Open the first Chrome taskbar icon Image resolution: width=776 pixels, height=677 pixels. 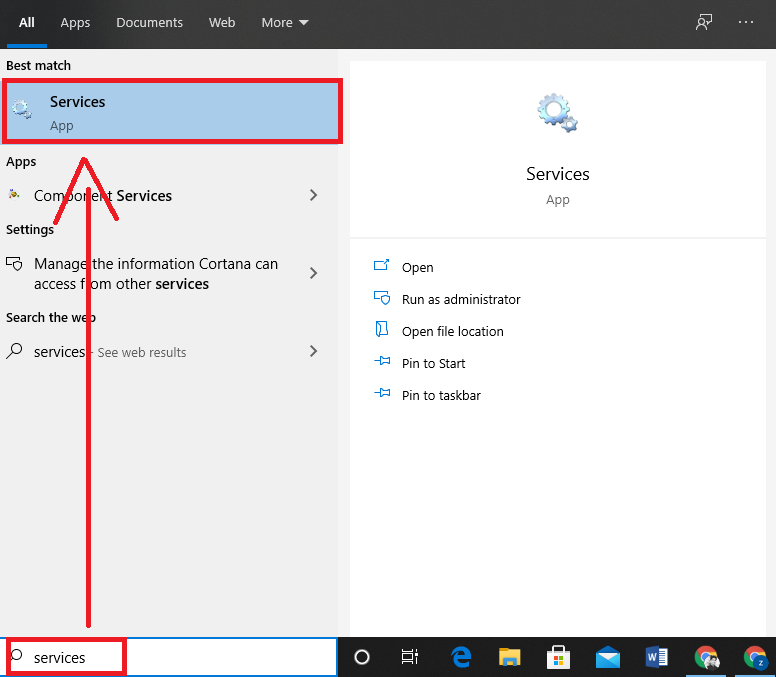click(707, 658)
